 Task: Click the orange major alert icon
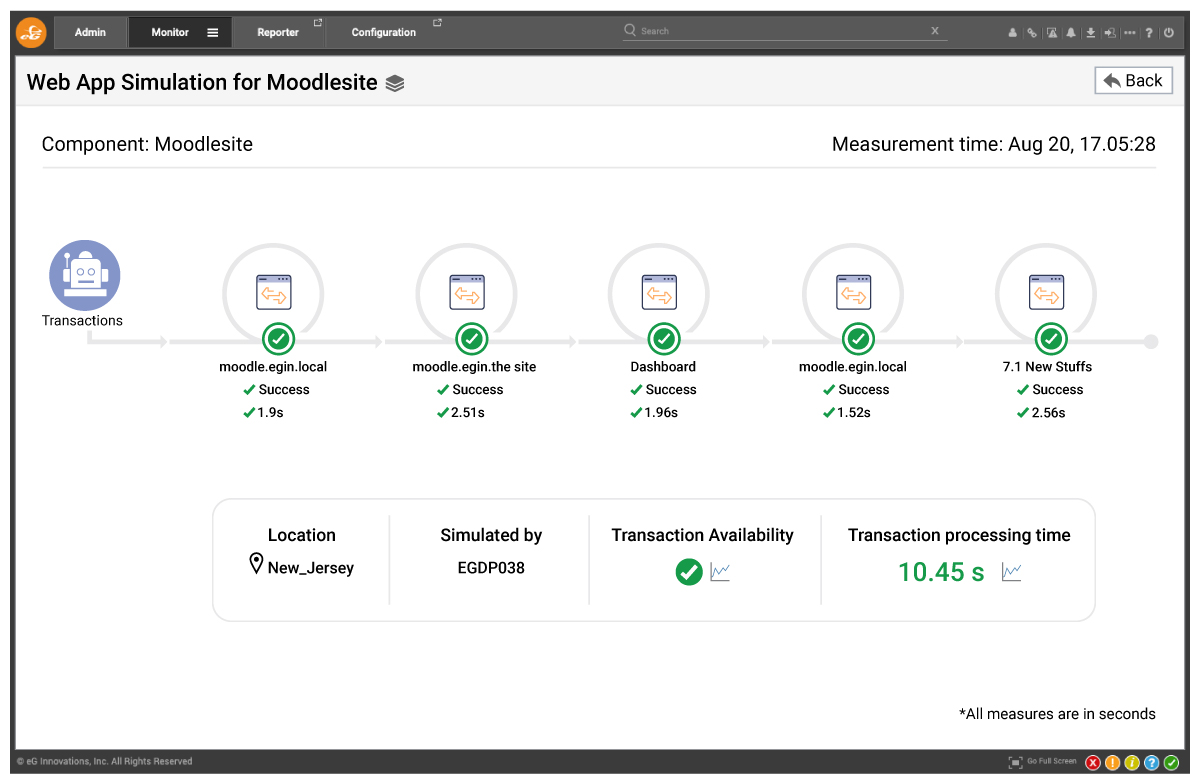pos(1112,763)
